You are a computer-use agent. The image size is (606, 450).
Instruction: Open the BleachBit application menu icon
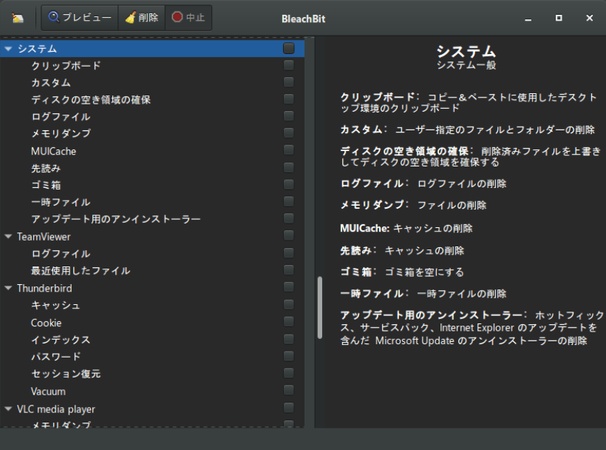18,17
